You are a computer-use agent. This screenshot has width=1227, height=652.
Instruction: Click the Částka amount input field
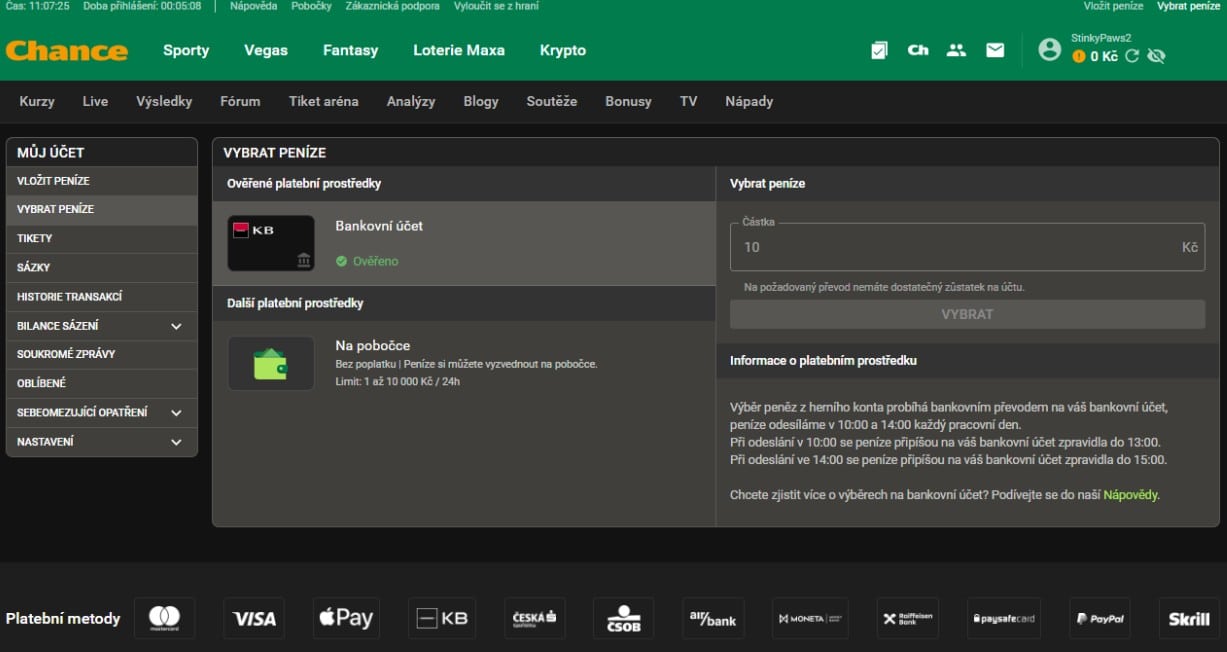point(967,247)
